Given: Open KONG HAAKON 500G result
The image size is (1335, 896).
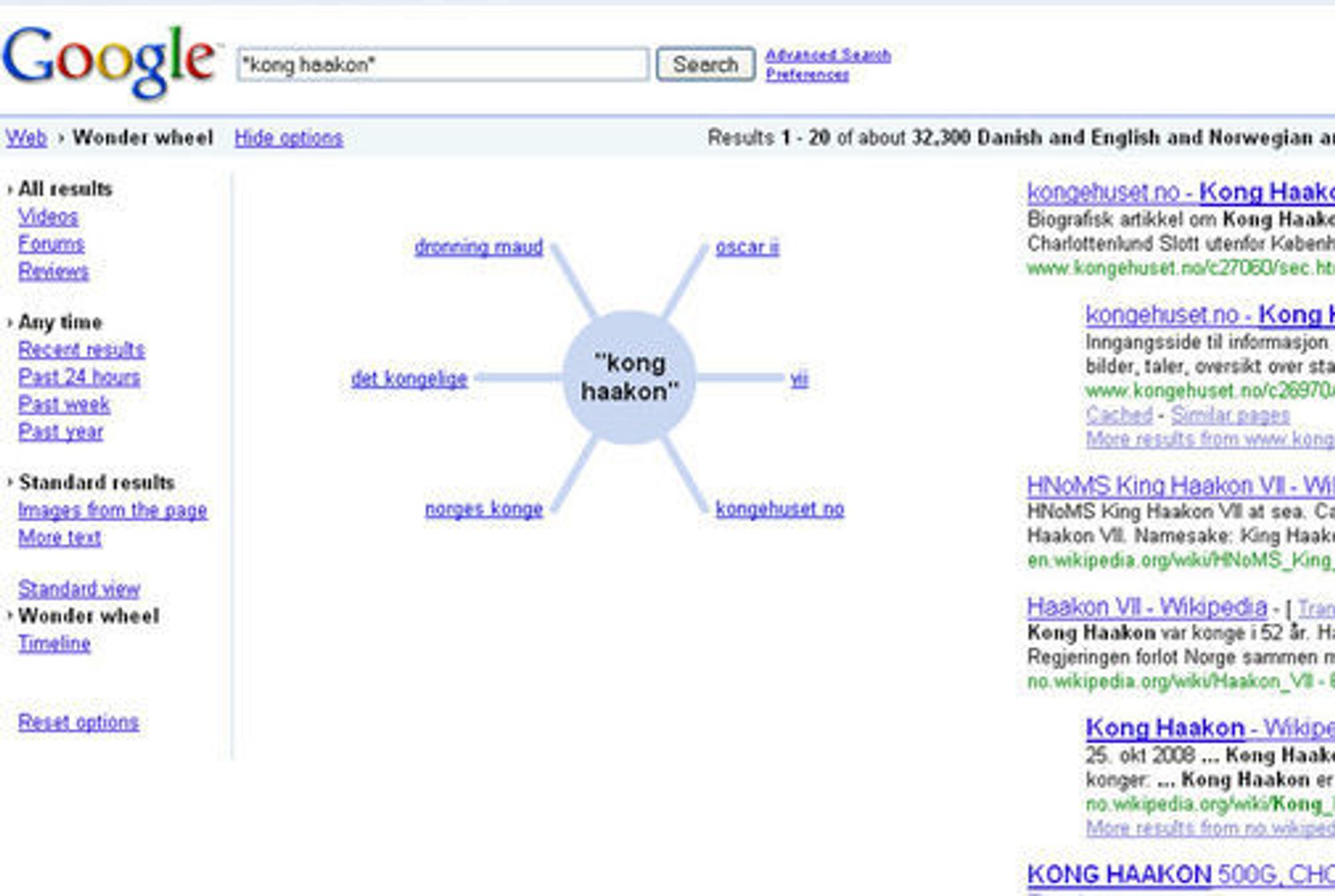Looking at the screenshot, I should pyautogui.click(x=1181, y=874).
